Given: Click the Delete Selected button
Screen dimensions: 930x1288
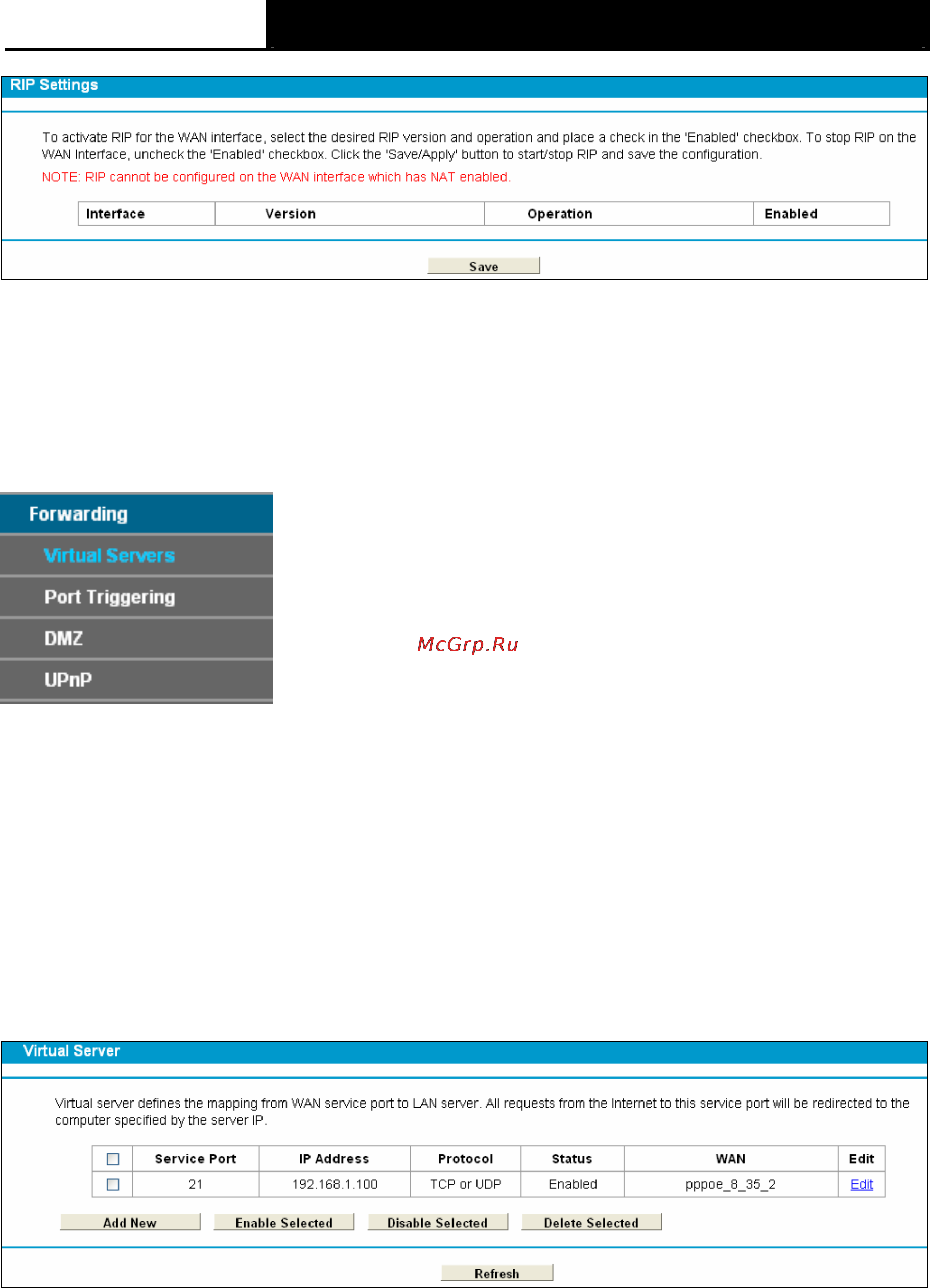Looking at the screenshot, I should 591,1222.
